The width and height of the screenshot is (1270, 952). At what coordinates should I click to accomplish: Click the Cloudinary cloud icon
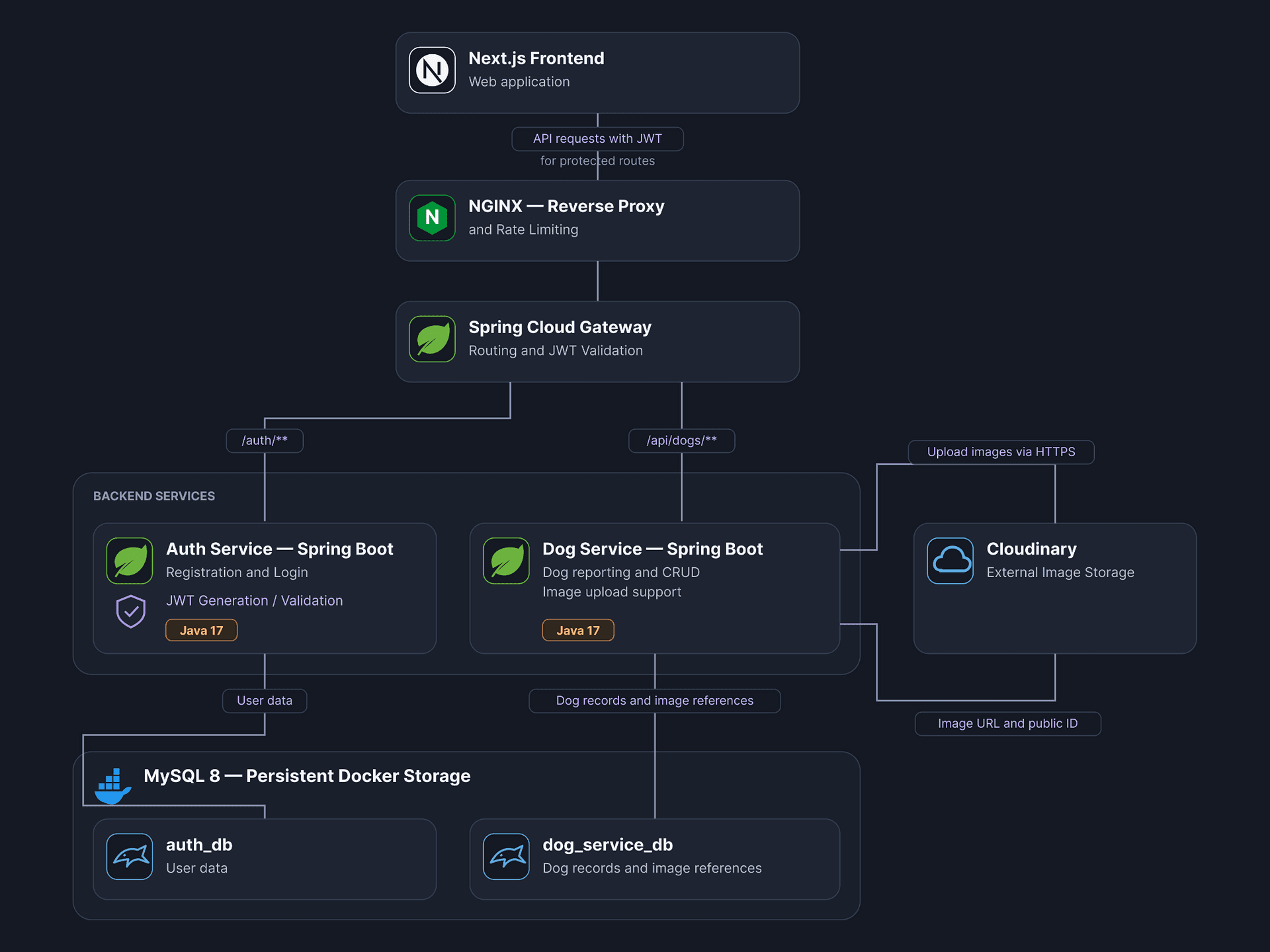[950, 561]
